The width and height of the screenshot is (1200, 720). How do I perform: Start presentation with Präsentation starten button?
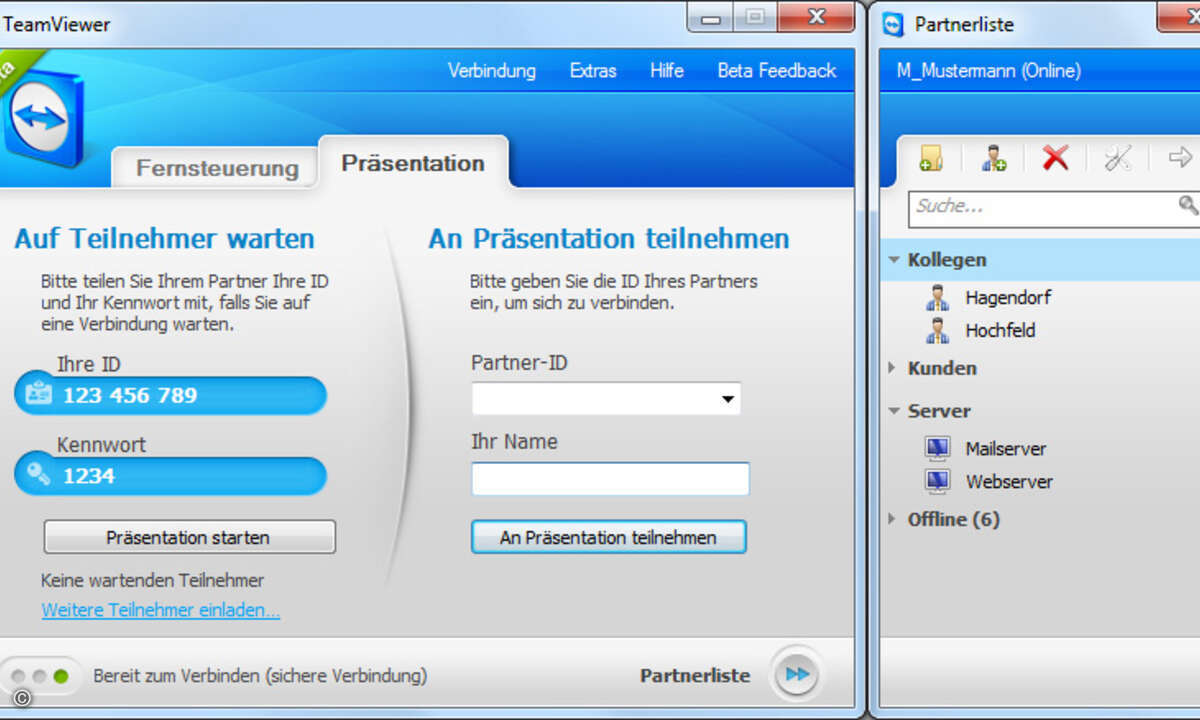(x=189, y=537)
